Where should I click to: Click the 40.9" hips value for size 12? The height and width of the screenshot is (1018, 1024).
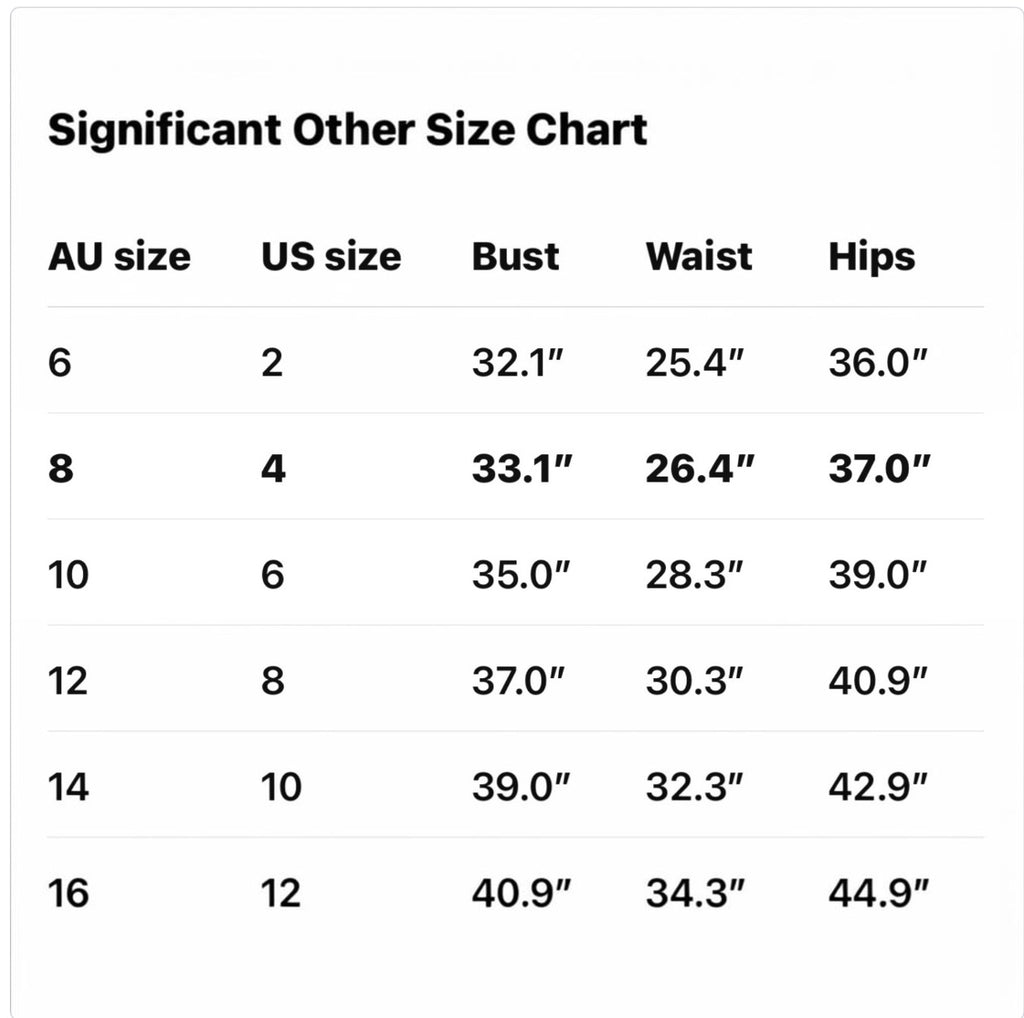tap(878, 681)
